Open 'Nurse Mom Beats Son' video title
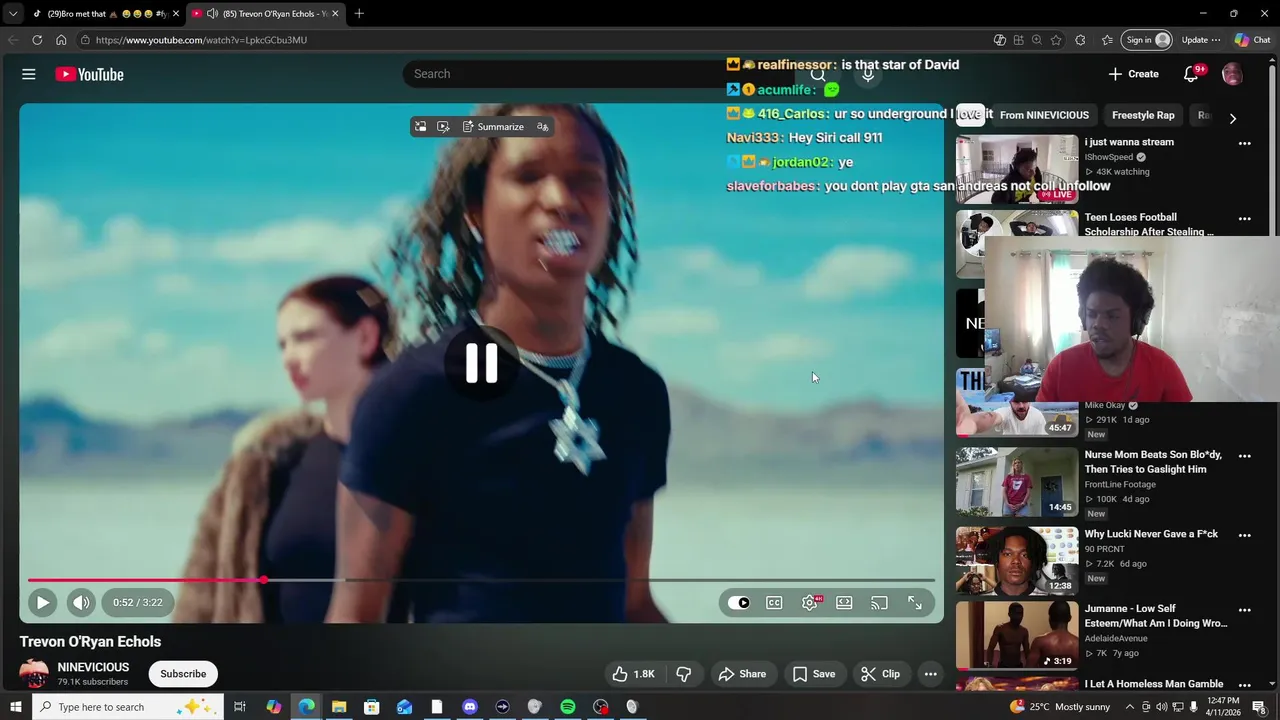Image resolution: width=1280 pixels, height=720 pixels. [x=1153, y=461]
